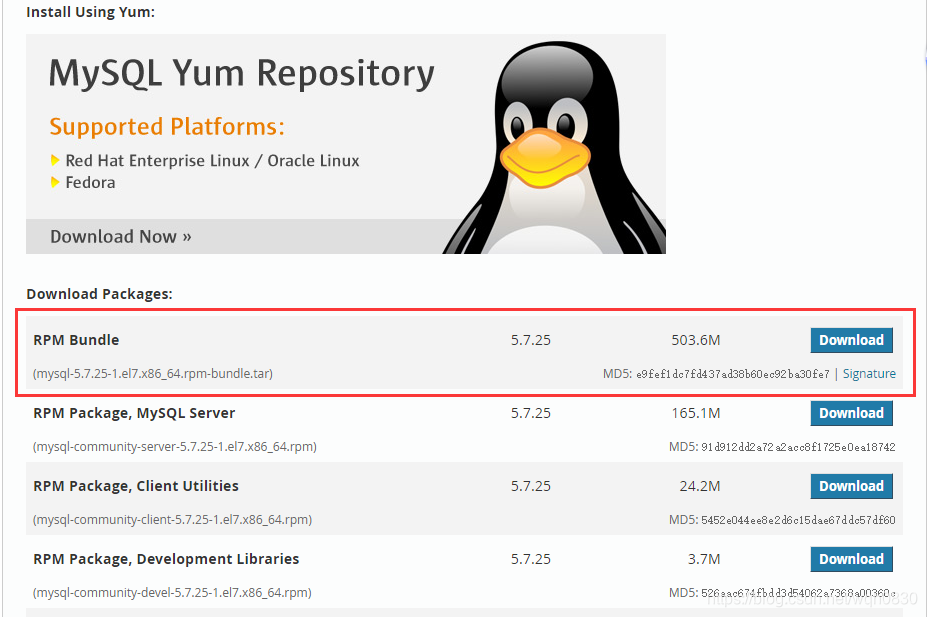Select the RPM Bundle package name
The height and width of the screenshot is (617, 927).
click(x=76, y=340)
